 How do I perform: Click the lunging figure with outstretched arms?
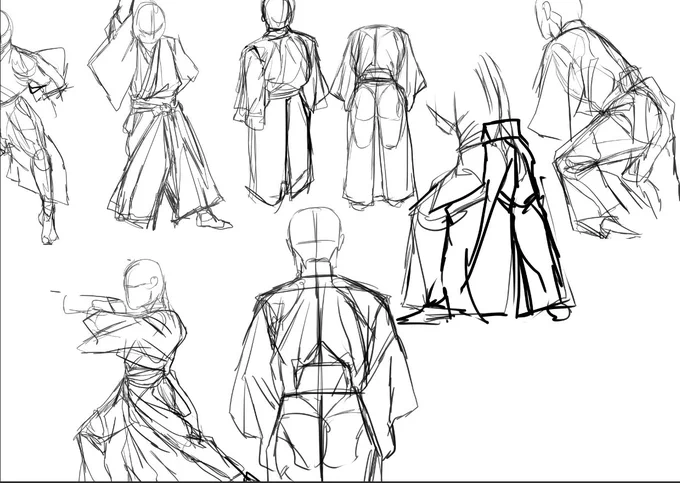(154, 371)
